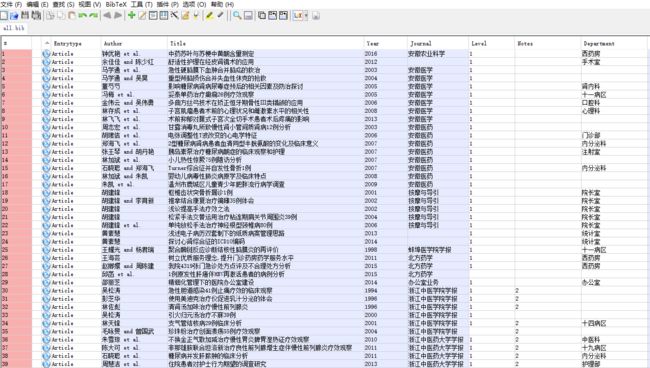Open the 帮助 (H) menu

(222, 4)
